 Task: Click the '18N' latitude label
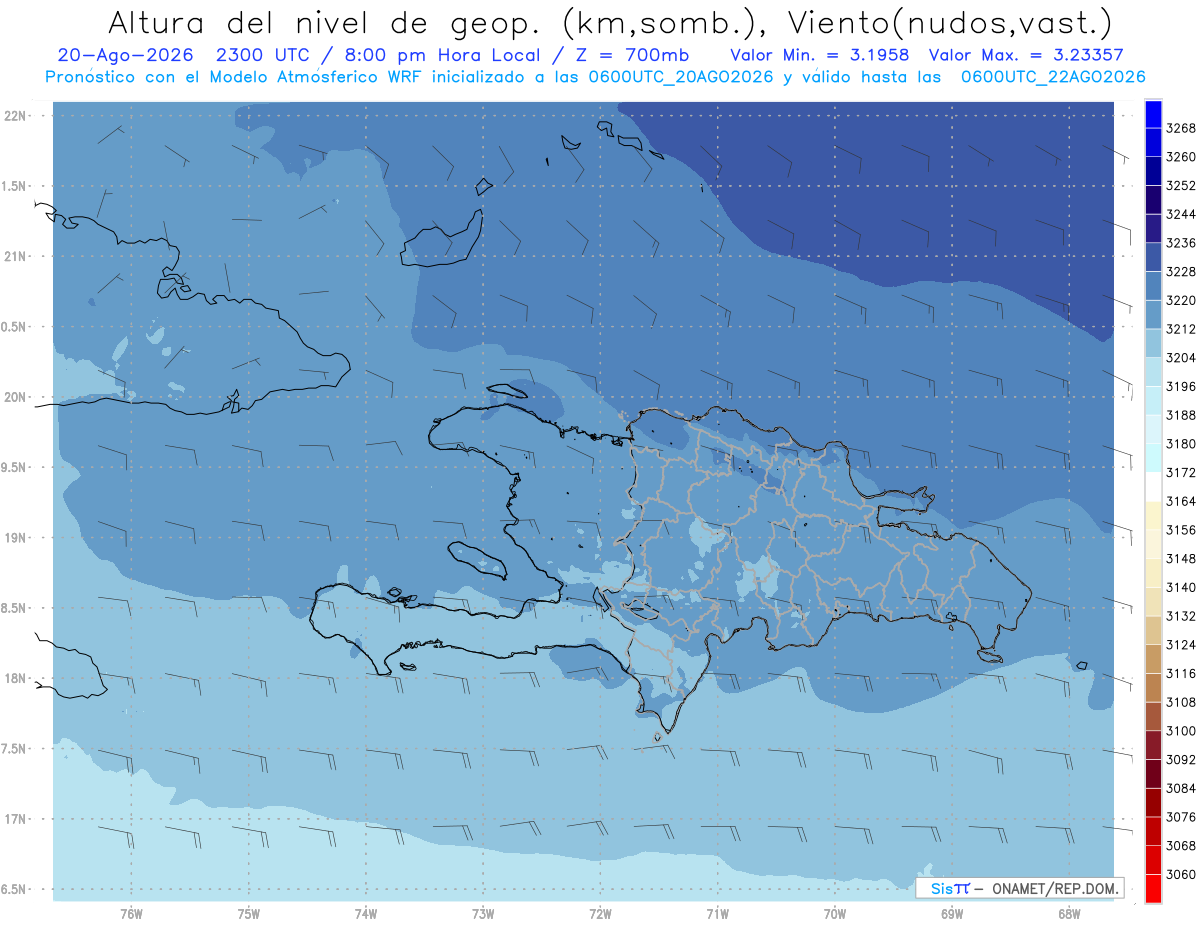click(17, 679)
